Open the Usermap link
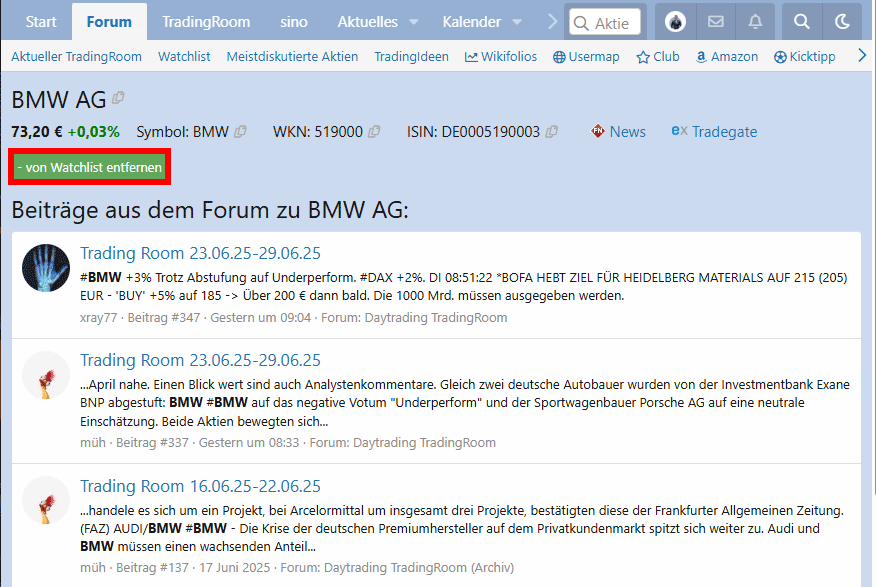 pos(587,56)
